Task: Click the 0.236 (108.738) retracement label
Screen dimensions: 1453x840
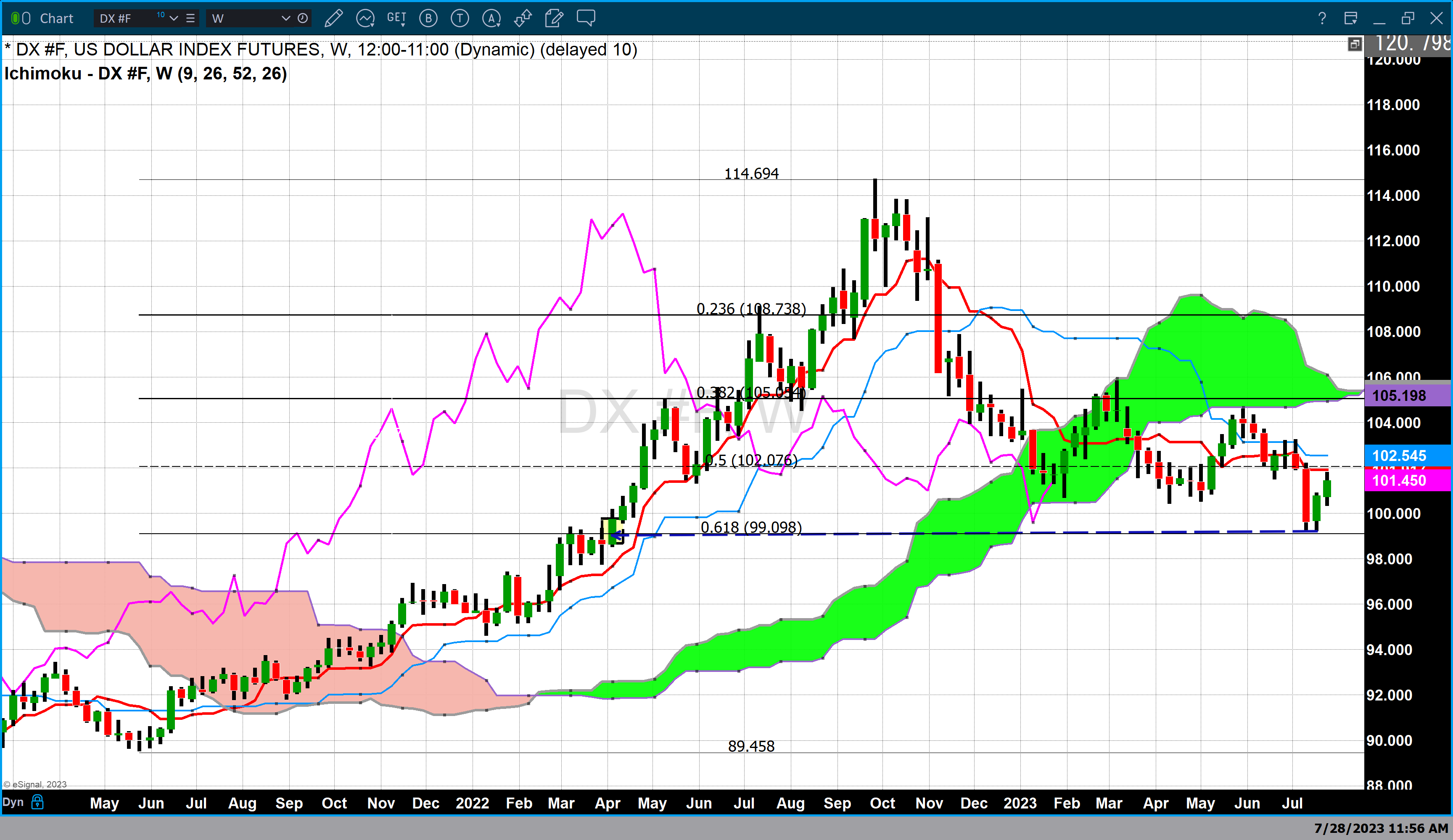Action: pos(751,309)
